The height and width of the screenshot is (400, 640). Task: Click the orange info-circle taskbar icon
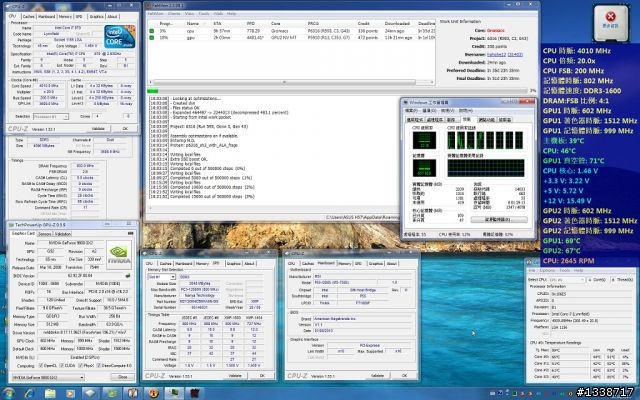(x=153, y=393)
